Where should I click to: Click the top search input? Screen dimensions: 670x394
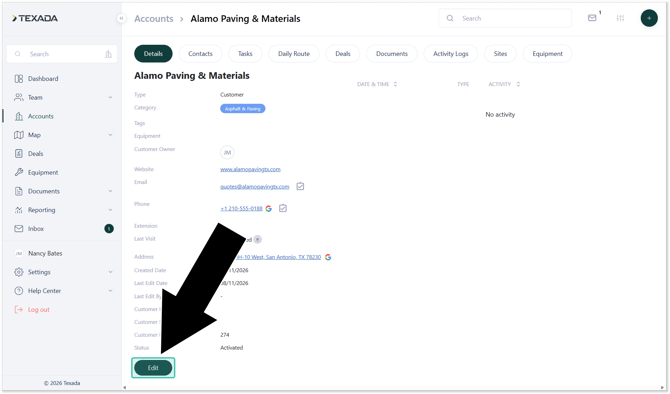(505, 18)
